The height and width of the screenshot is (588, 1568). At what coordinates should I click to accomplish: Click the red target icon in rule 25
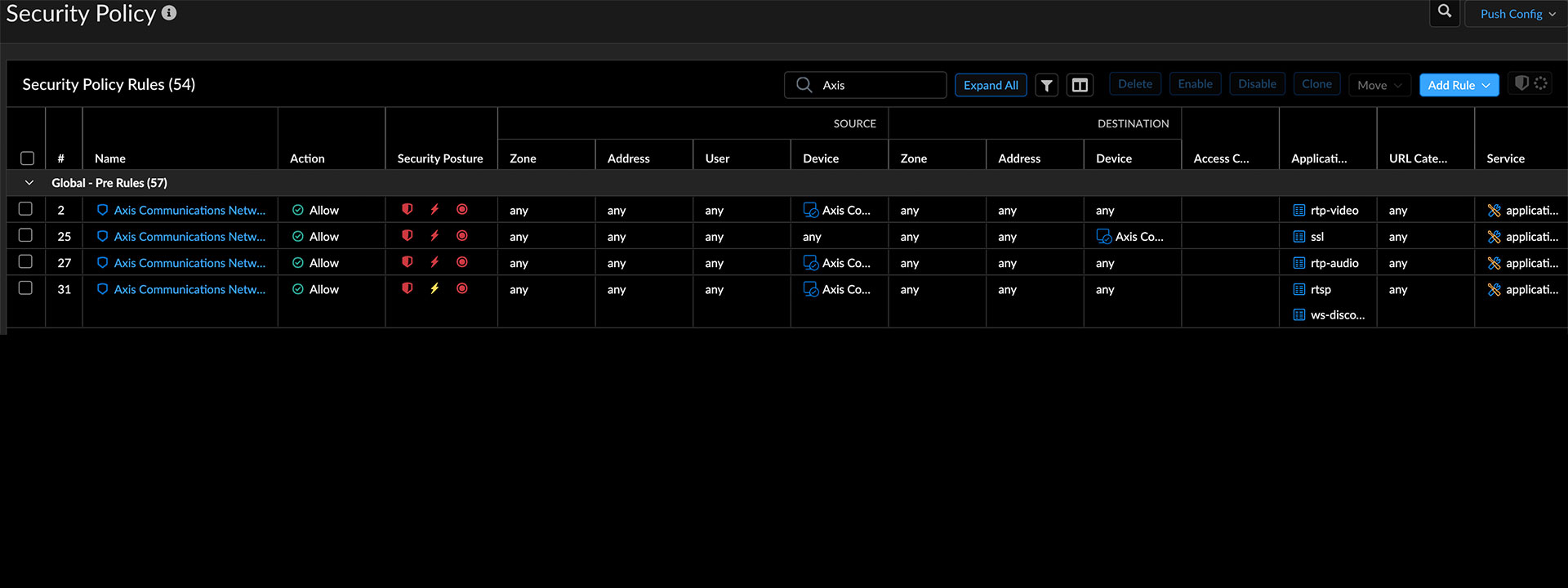click(462, 236)
